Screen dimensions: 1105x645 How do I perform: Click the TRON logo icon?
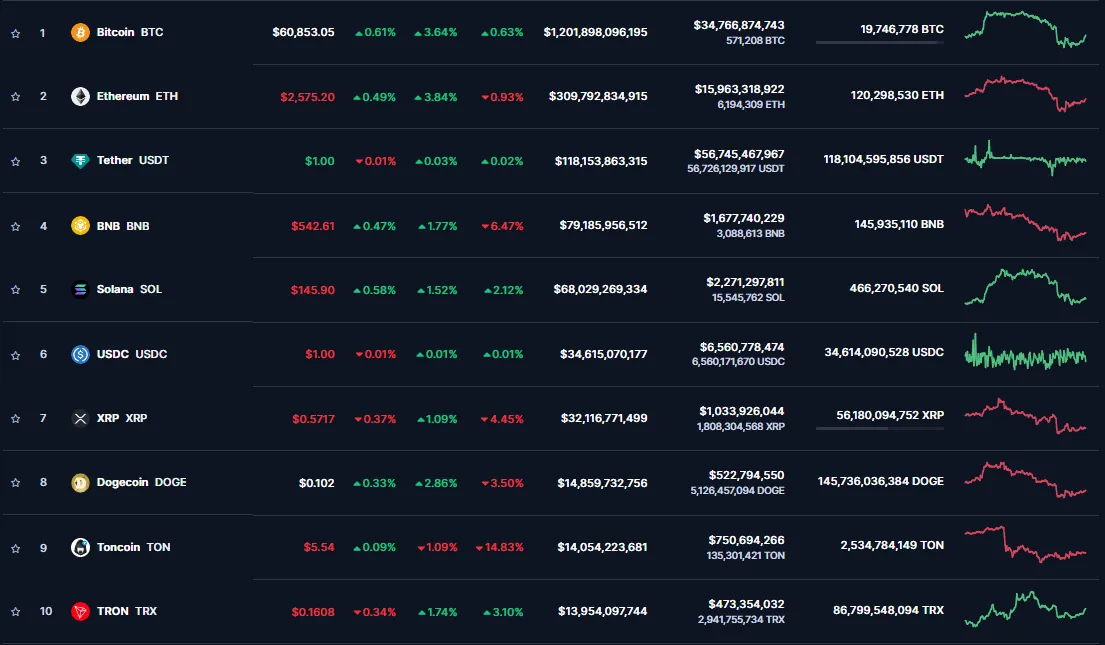(80, 611)
